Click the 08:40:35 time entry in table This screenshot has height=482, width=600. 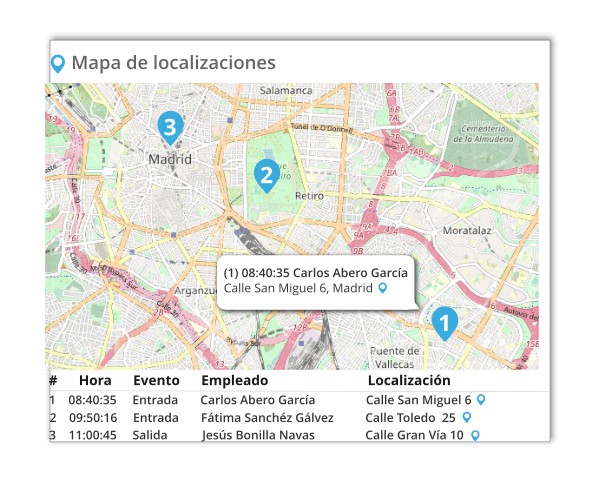(x=92, y=400)
